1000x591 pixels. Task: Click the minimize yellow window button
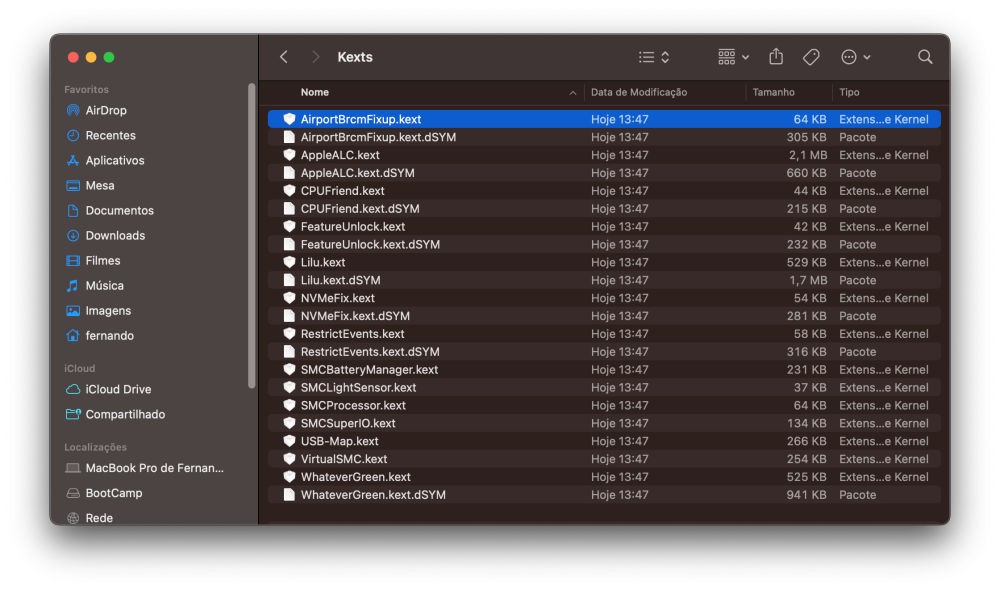click(x=91, y=57)
